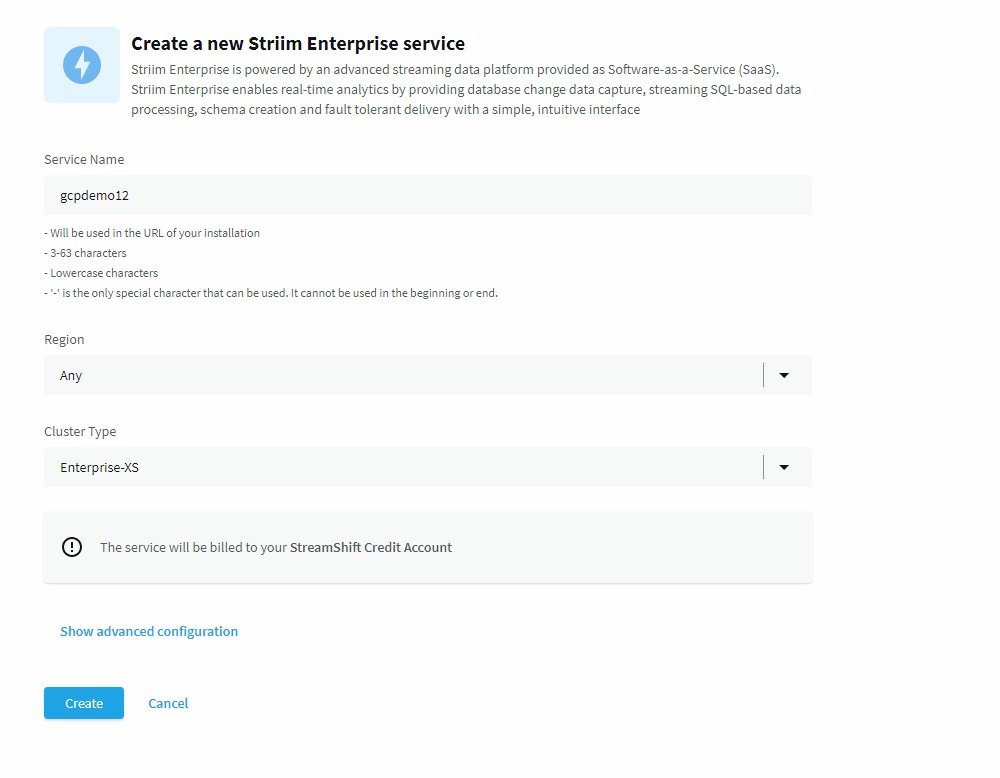The width and height of the screenshot is (1000, 778).
Task: Click the Striim lightning bolt logo
Action: 82,65
